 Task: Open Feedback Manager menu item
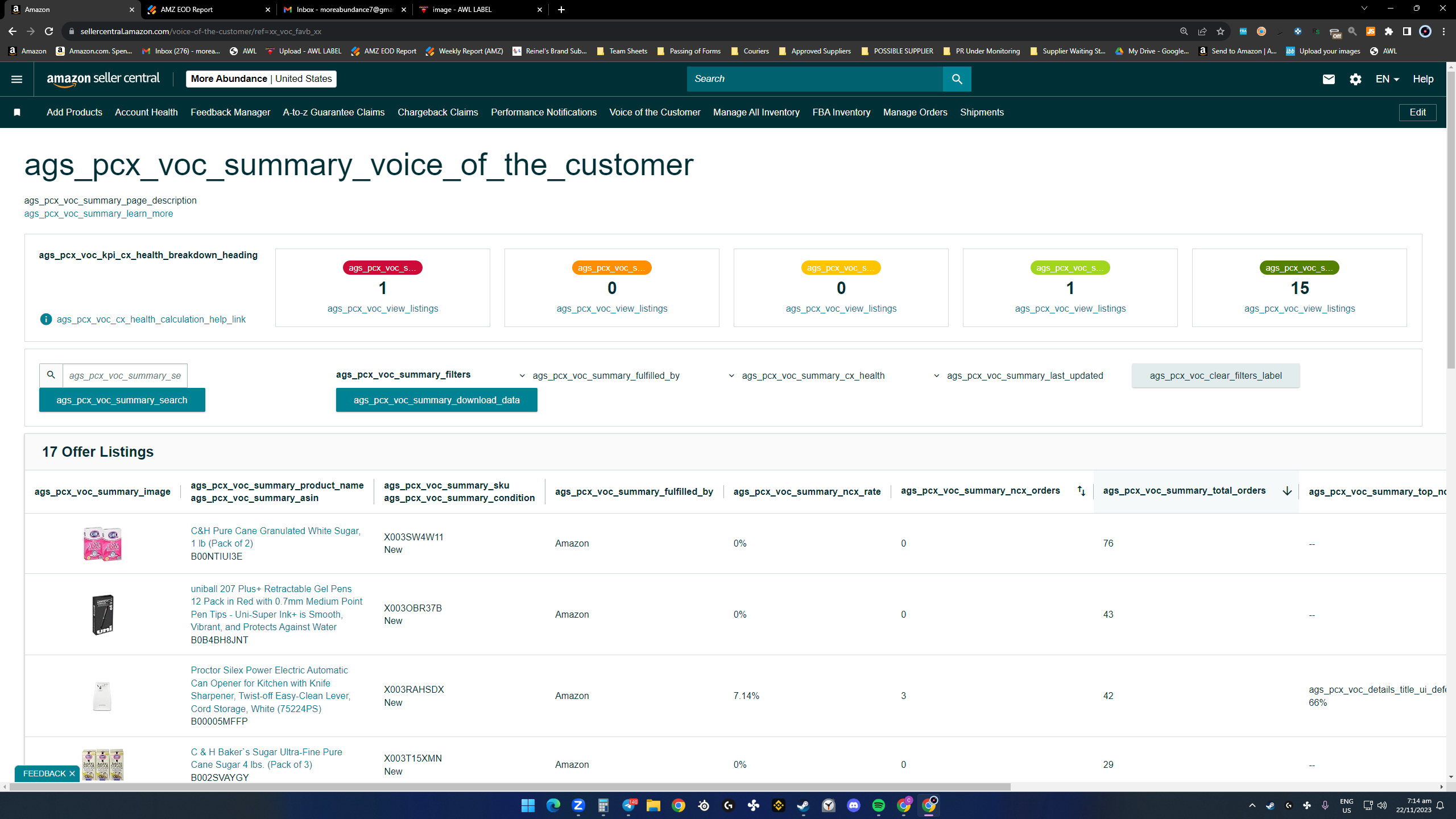[x=230, y=112]
